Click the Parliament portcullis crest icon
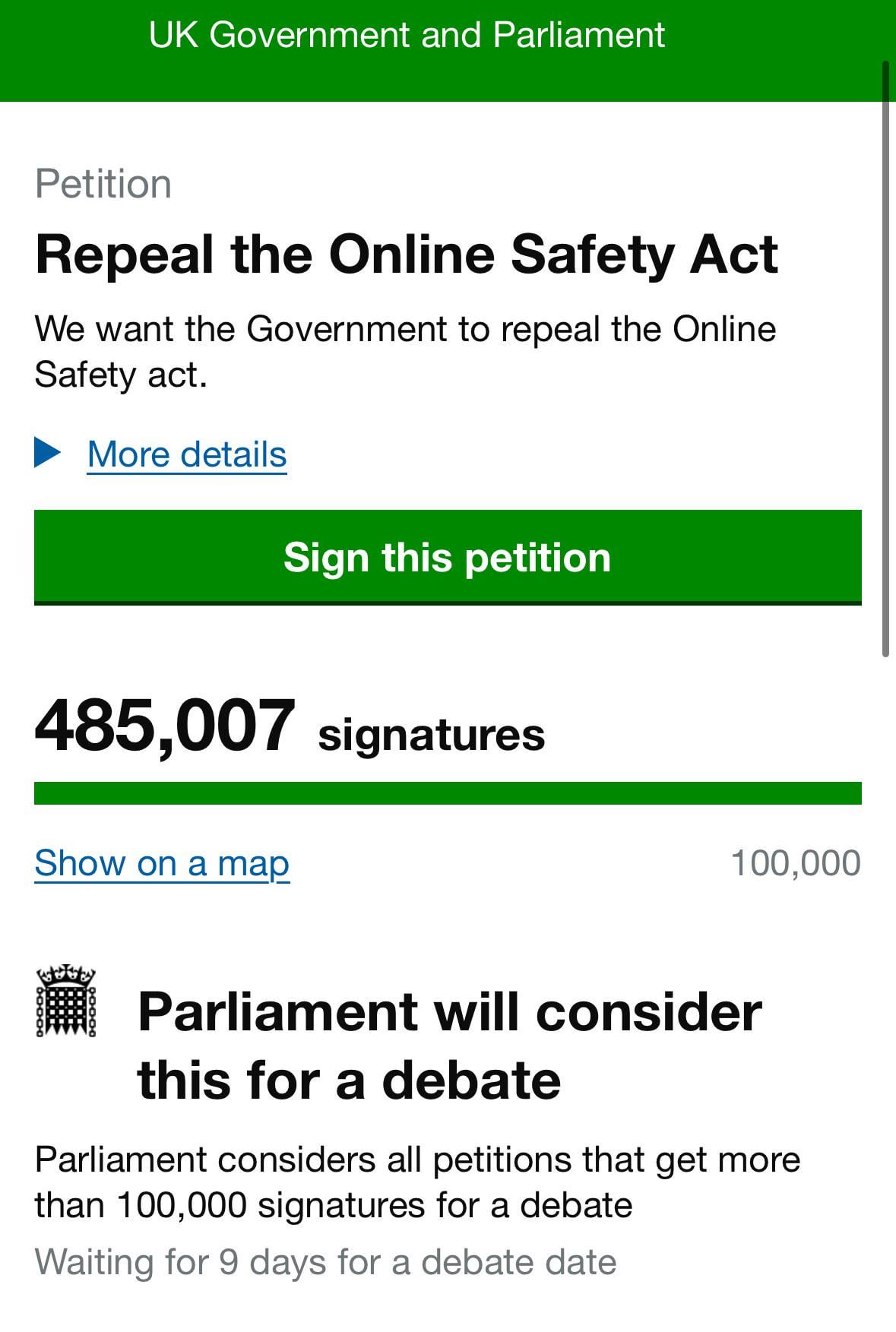This screenshot has height=1332, width=896. click(x=66, y=1001)
